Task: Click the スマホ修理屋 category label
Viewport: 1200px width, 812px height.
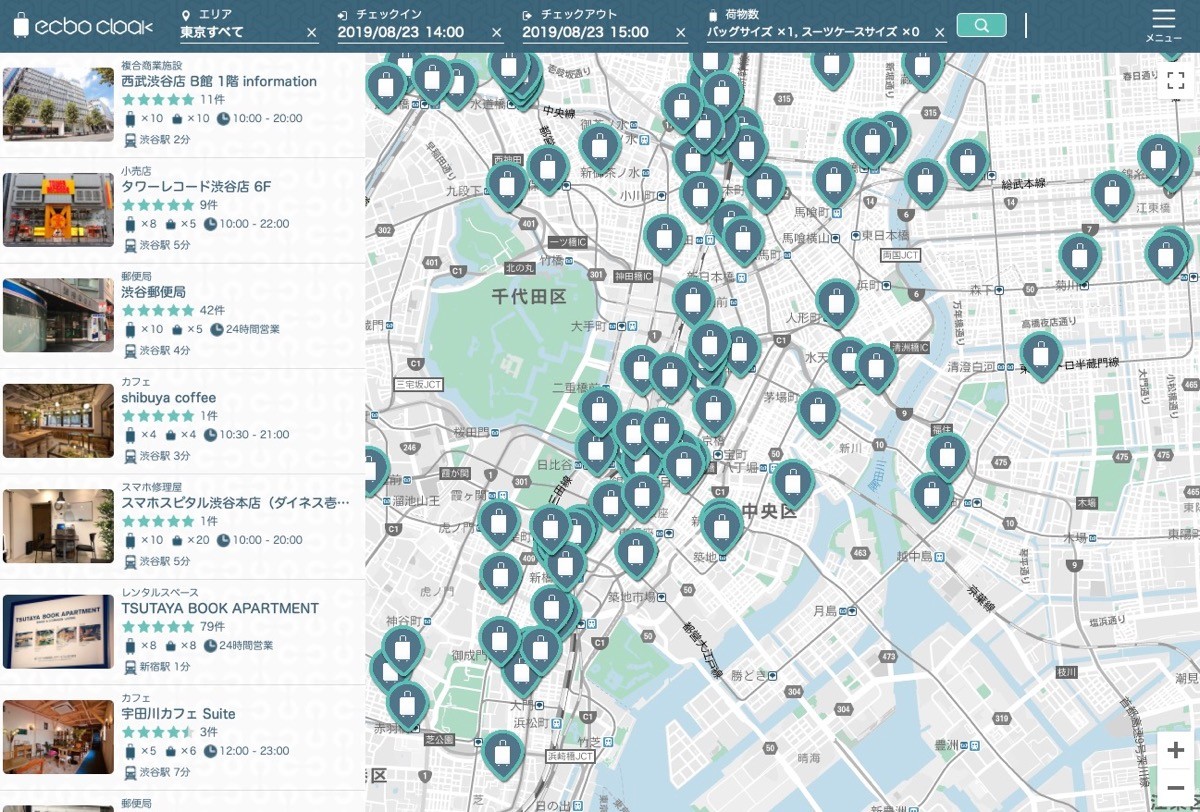Action: tap(151, 487)
